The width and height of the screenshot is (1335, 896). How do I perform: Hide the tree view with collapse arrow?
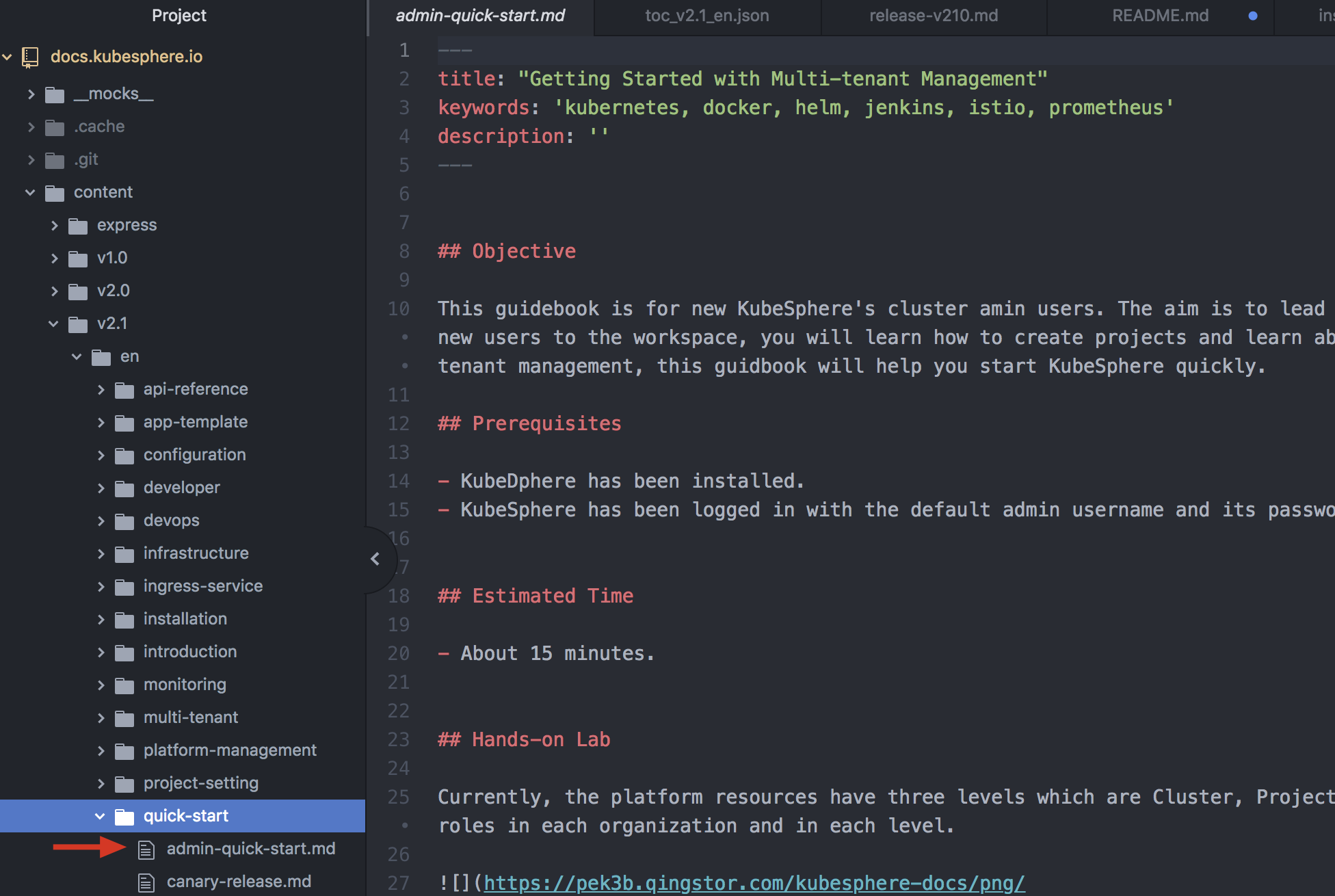[375, 559]
